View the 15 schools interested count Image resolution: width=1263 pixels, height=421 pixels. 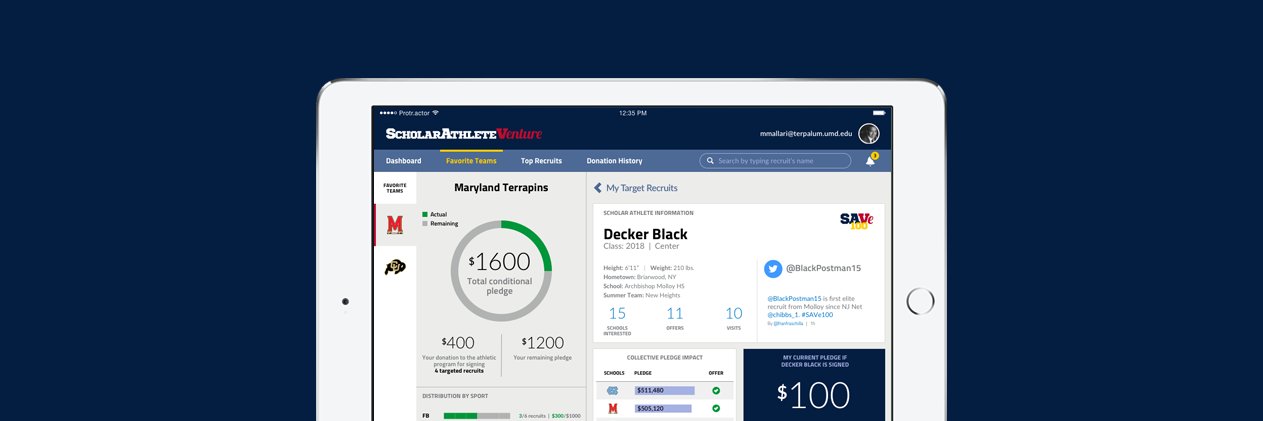point(617,314)
